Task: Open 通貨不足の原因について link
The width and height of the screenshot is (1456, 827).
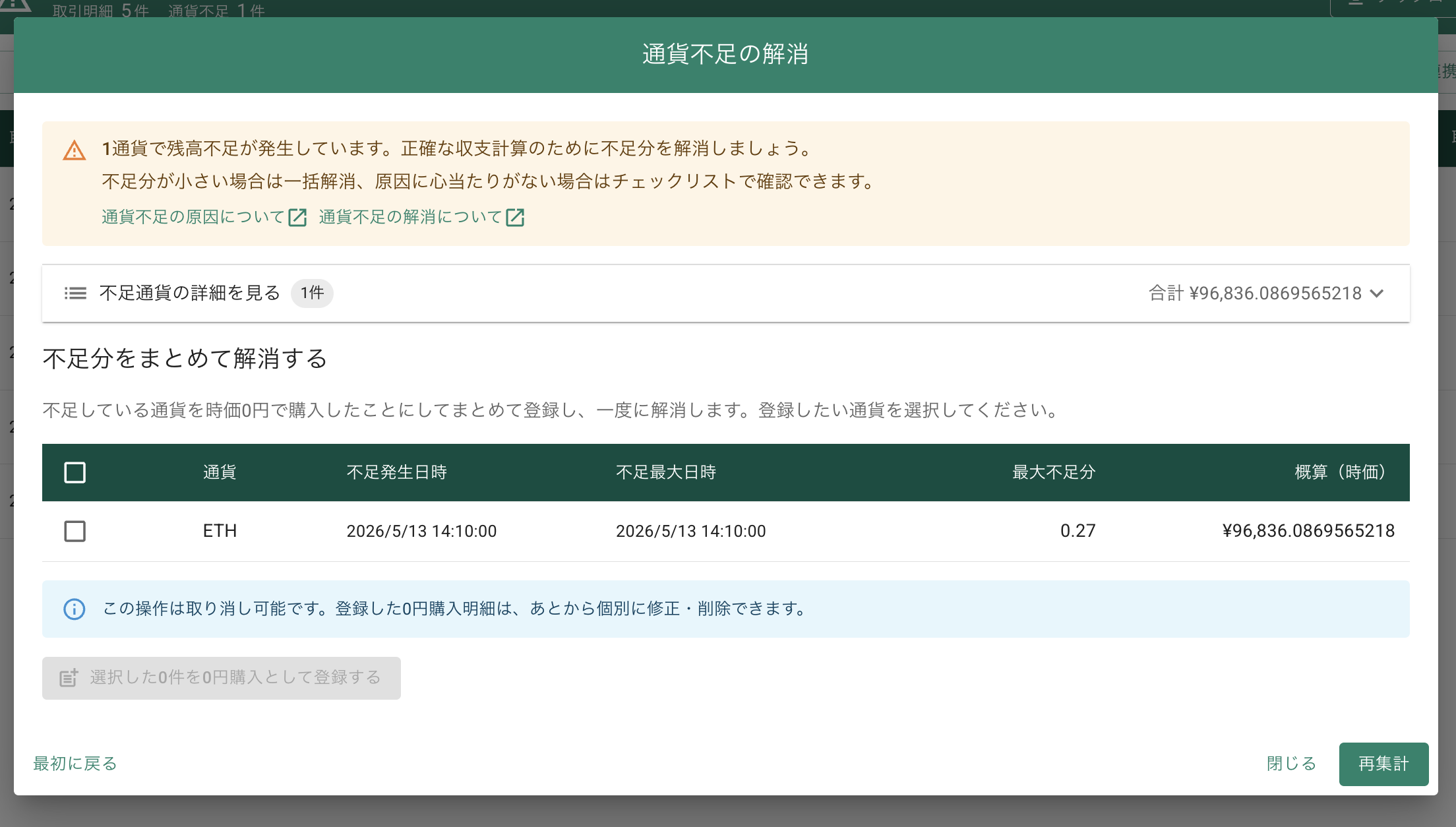Action: point(193,217)
